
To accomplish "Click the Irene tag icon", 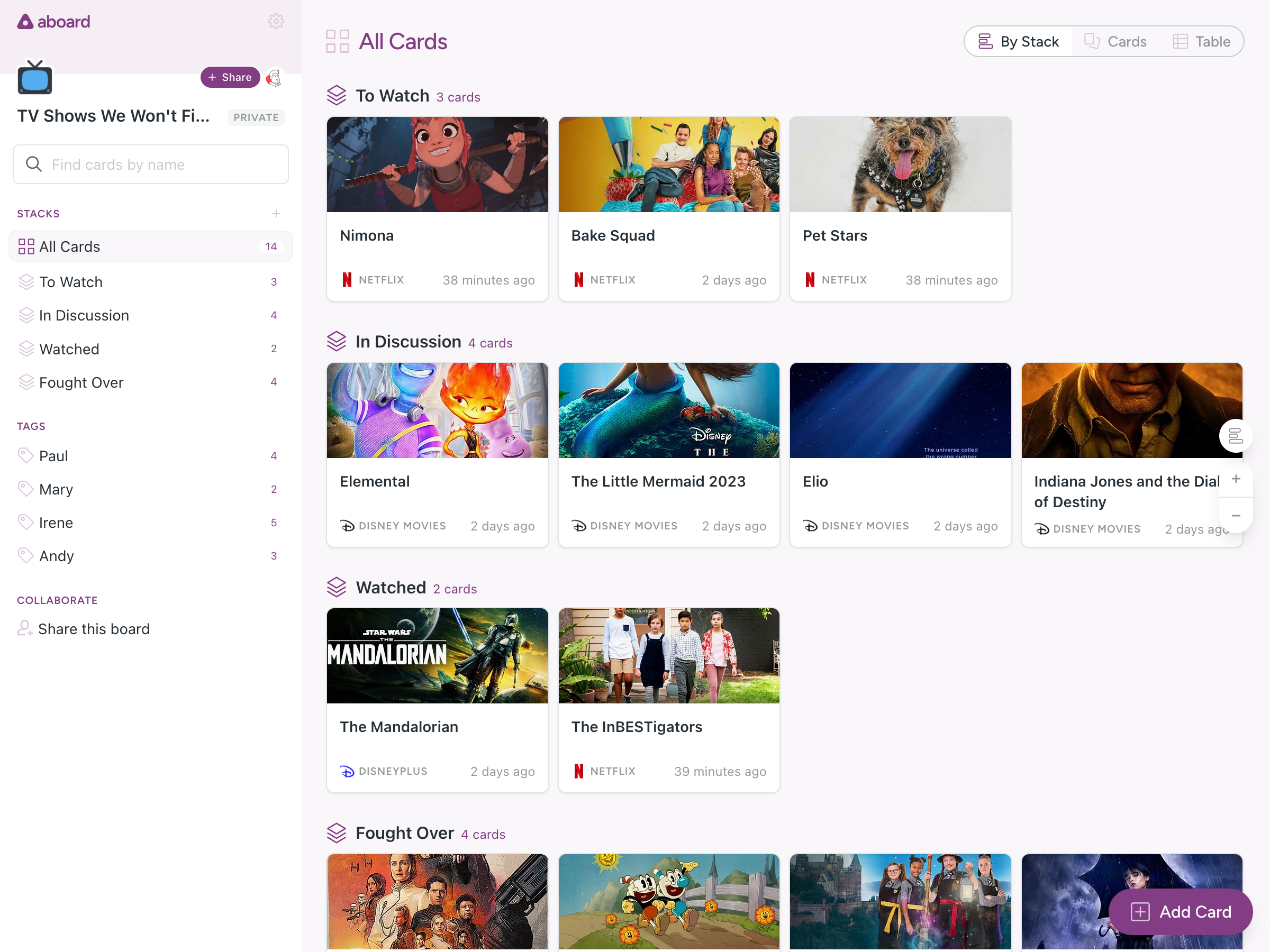I will tap(26, 522).
